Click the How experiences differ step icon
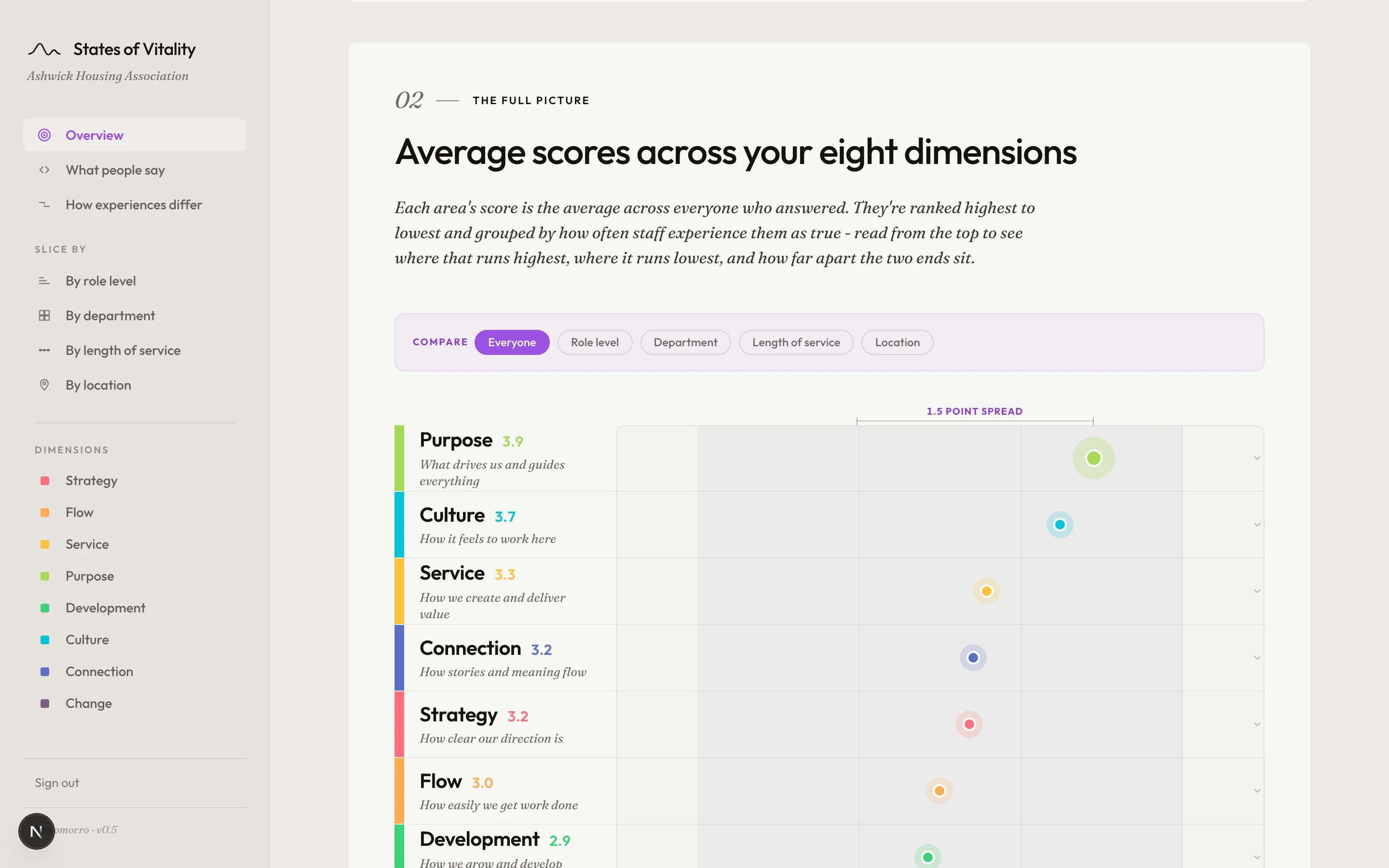This screenshot has width=1389, height=868. [x=44, y=204]
